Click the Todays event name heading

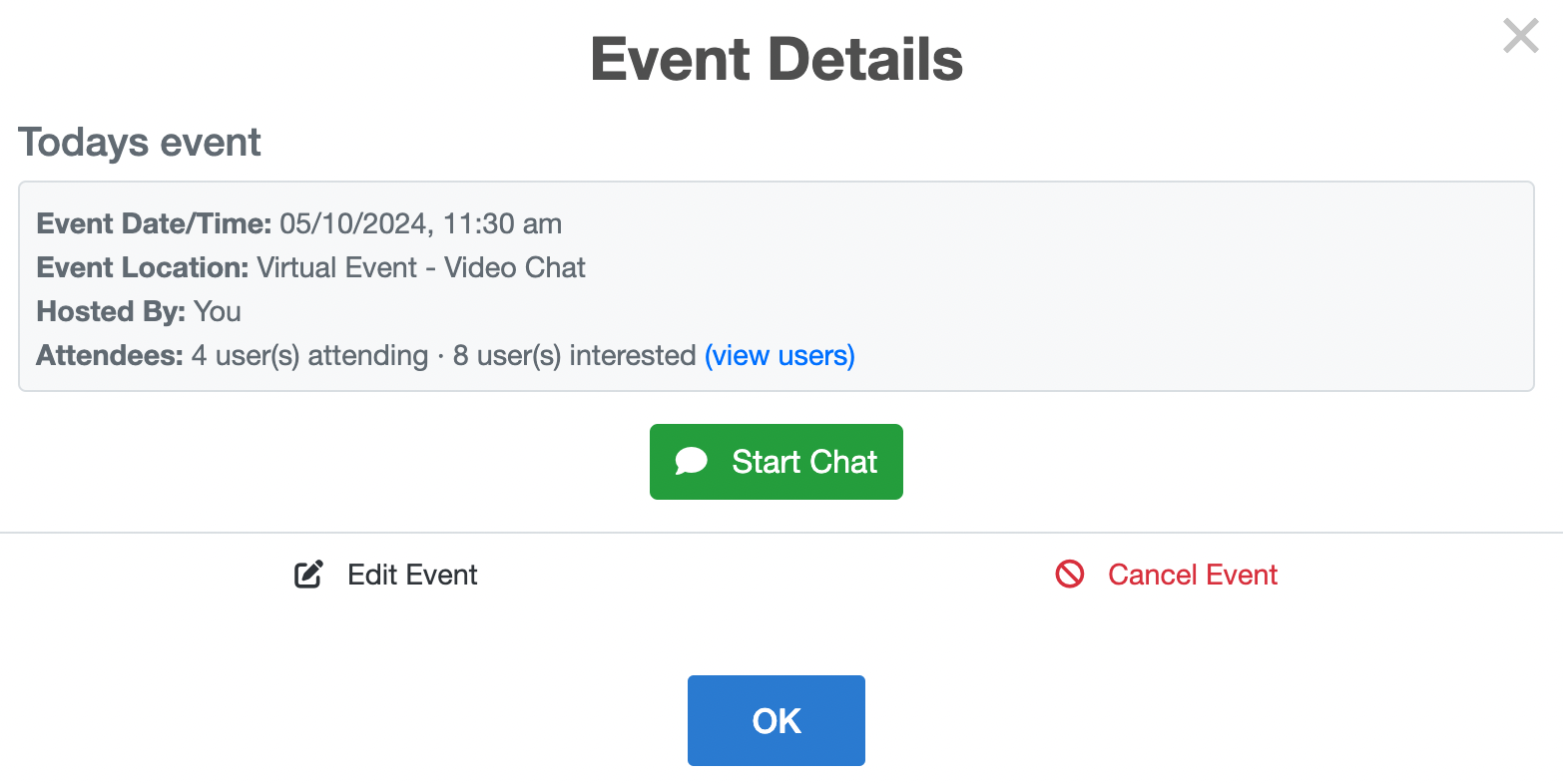point(140,143)
